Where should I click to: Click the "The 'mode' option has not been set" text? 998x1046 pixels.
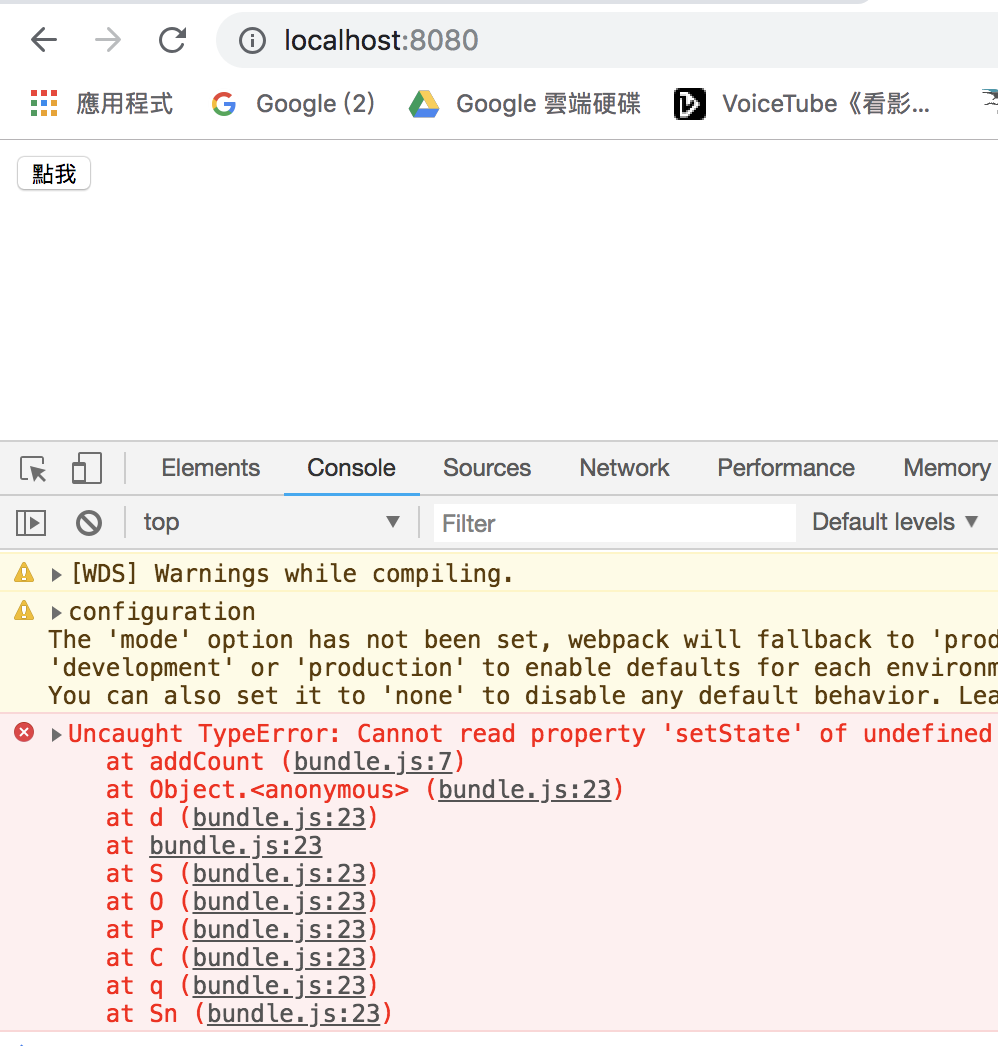(x=300, y=640)
